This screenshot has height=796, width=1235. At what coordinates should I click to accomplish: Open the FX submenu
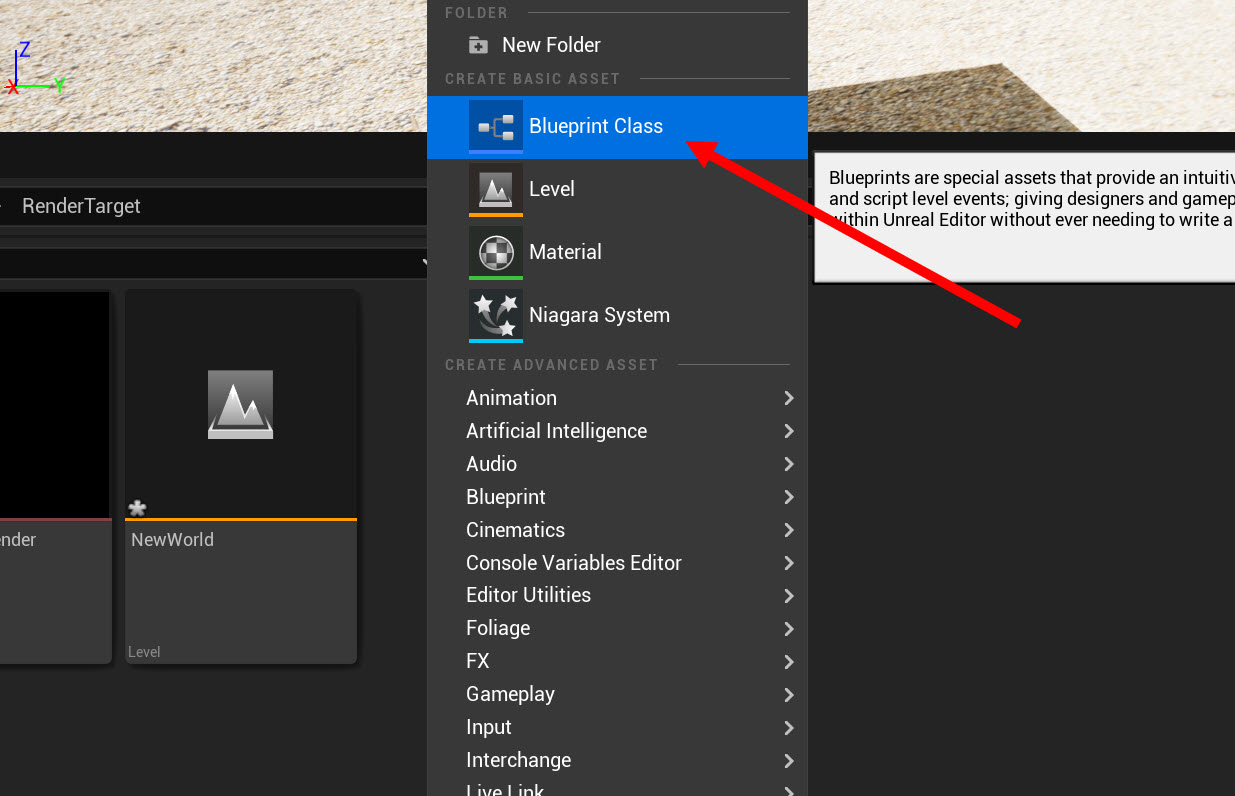pos(617,661)
